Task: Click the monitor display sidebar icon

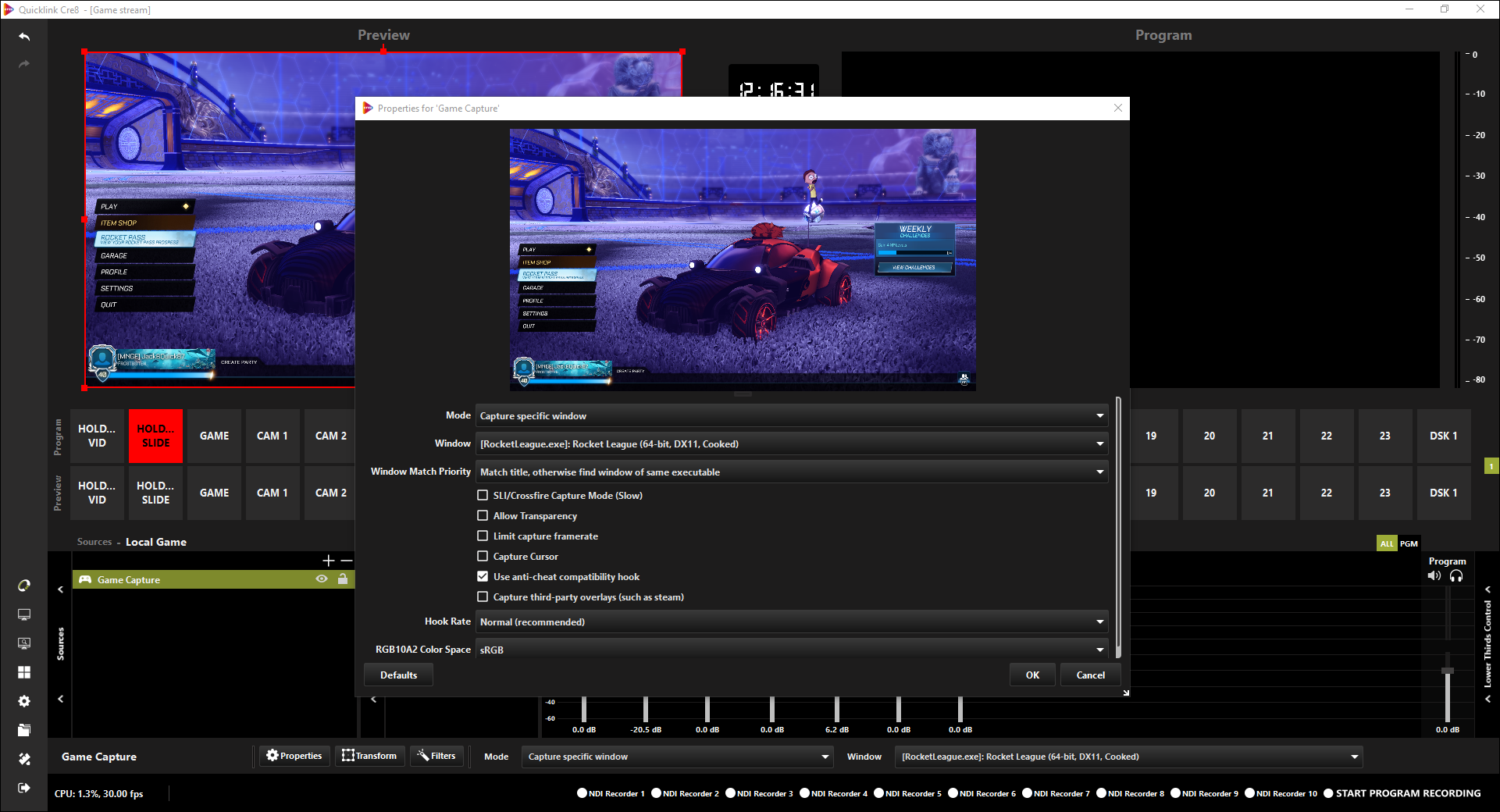Action: click(24, 614)
